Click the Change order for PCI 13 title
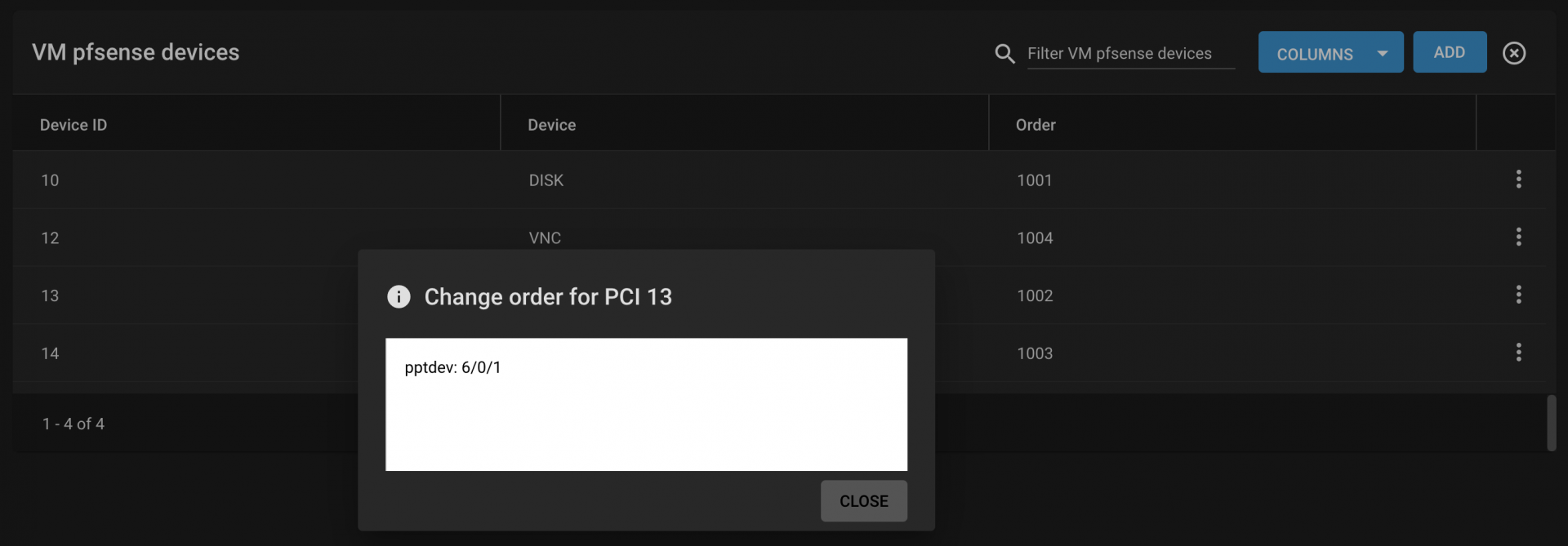The image size is (1568, 546). 548,297
